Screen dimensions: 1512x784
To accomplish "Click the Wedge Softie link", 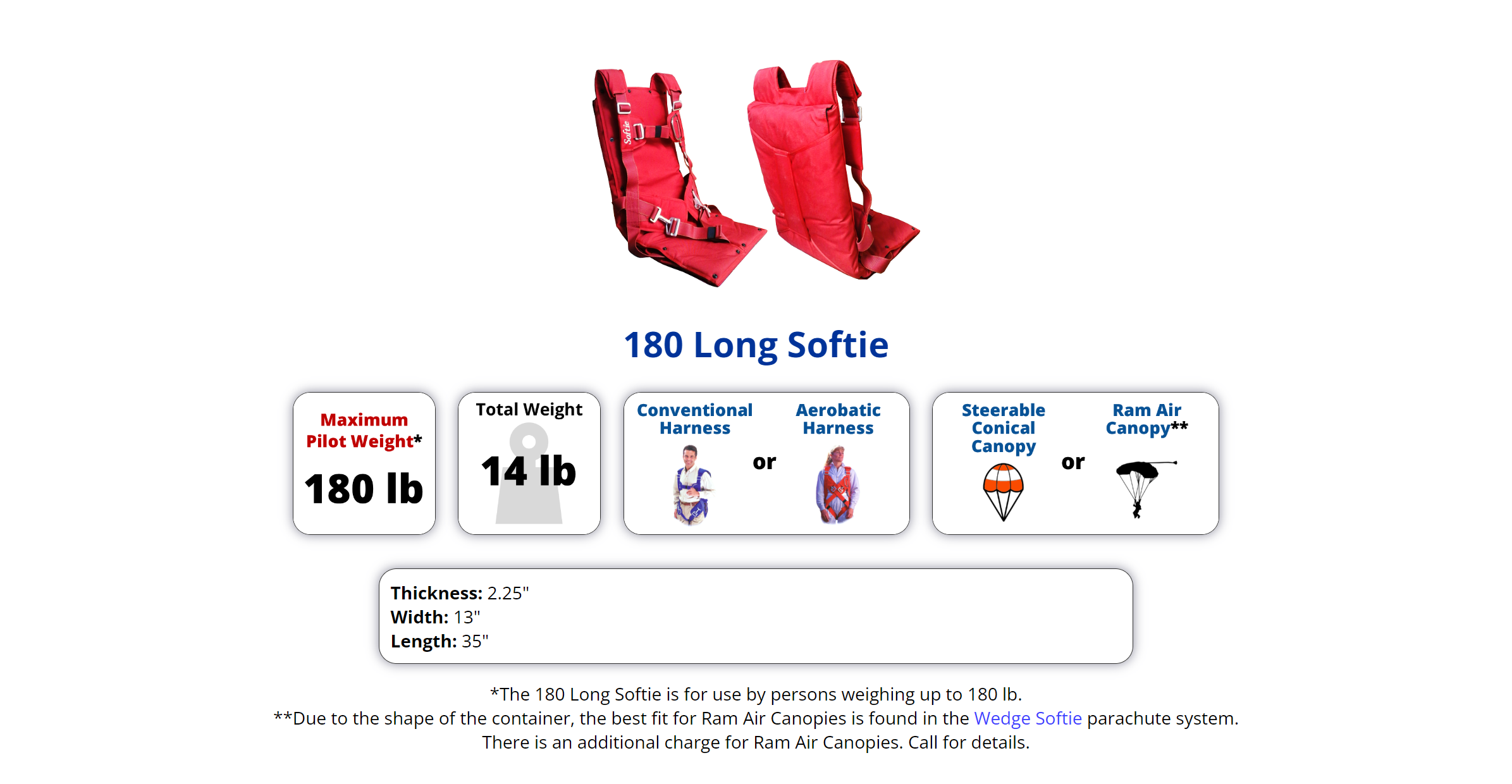I will coord(1028,718).
